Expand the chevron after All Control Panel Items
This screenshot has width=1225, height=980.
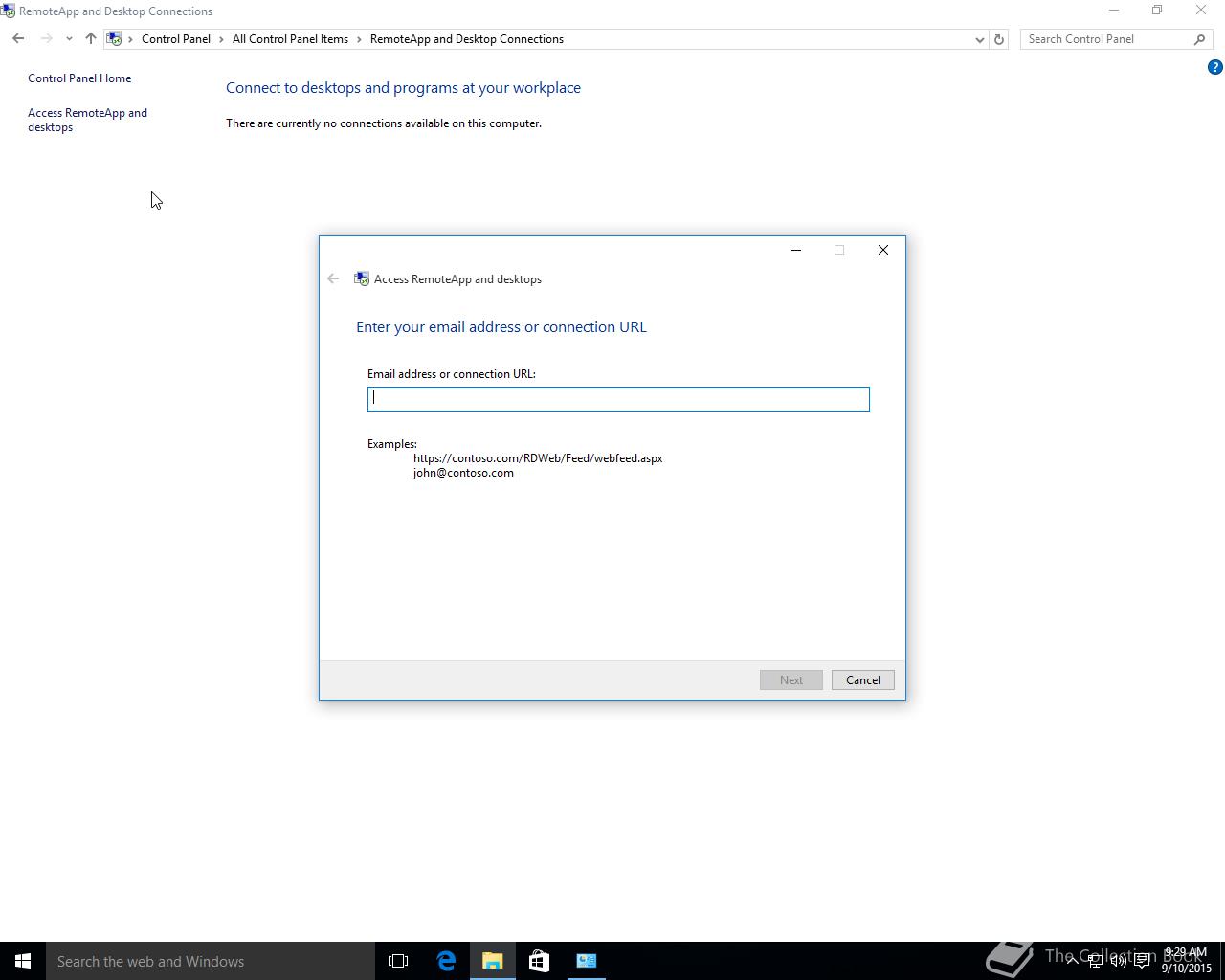tap(360, 39)
